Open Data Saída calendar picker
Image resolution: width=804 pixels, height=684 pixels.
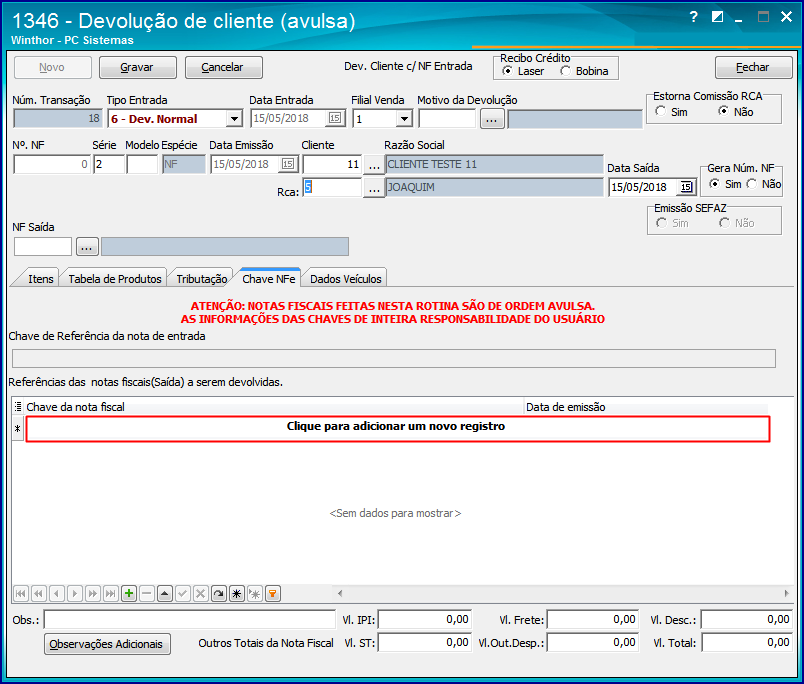[x=686, y=187]
